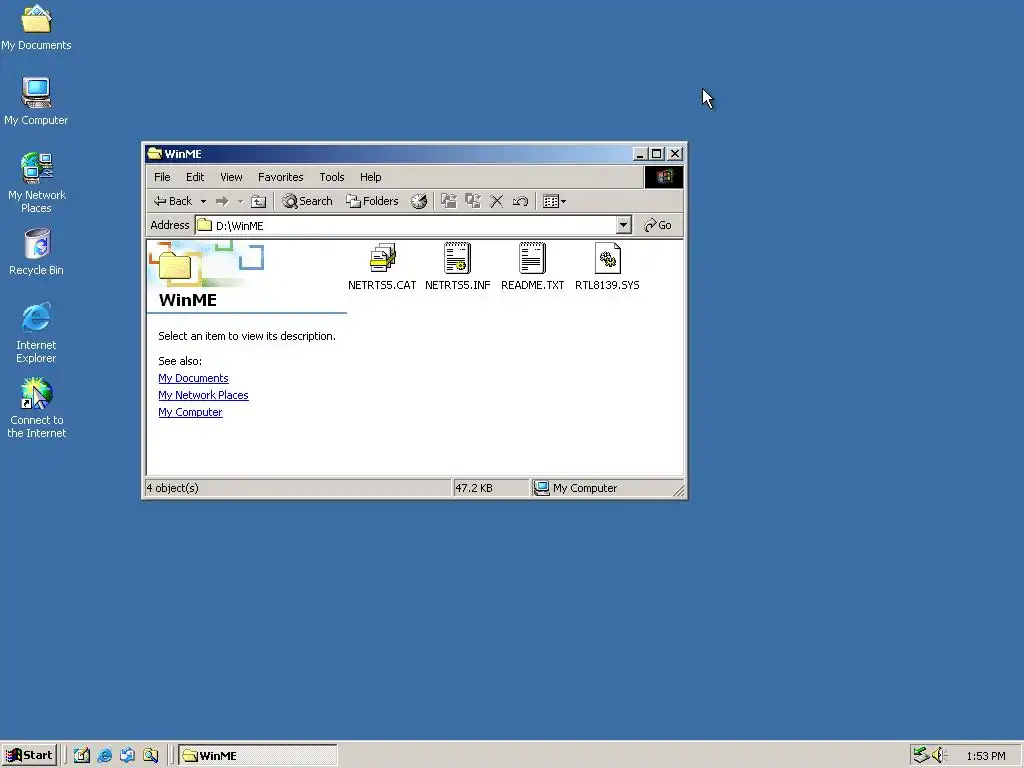
Task: Follow the My Documents link
Action: coord(193,378)
